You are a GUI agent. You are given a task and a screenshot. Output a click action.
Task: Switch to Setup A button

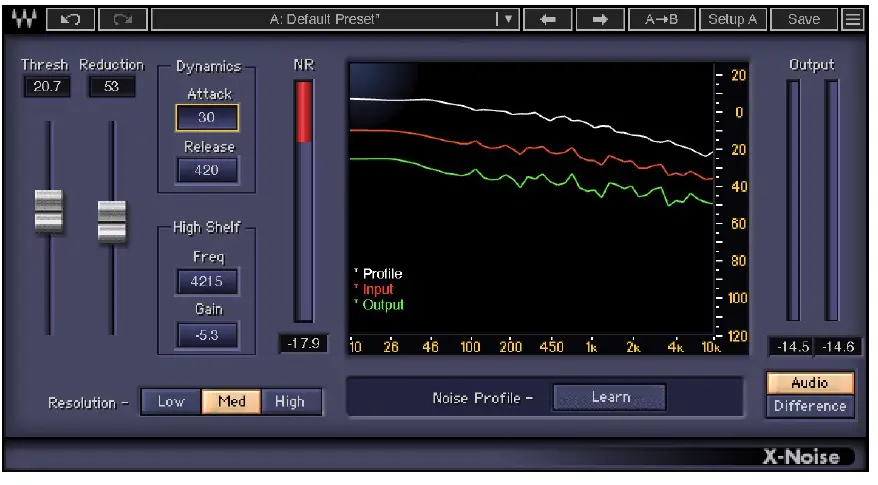(x=733, y=19)
